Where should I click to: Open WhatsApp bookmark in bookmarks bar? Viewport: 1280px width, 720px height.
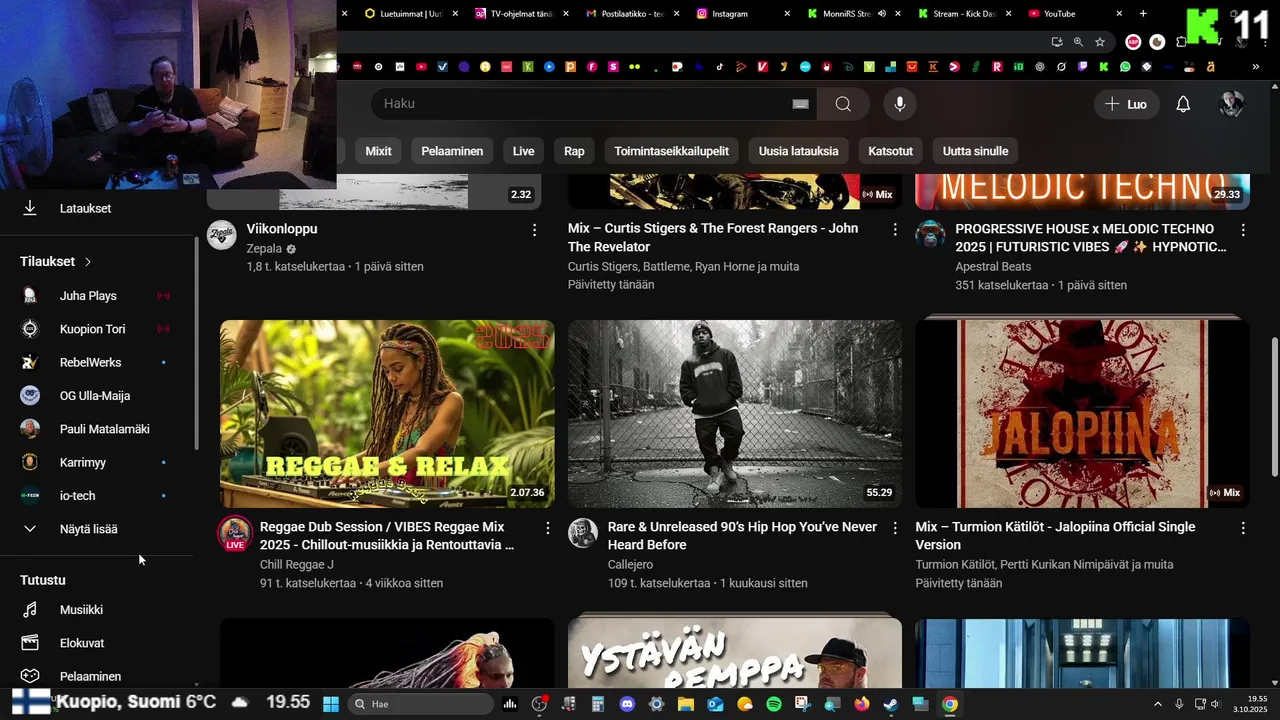pos(1125,67)
